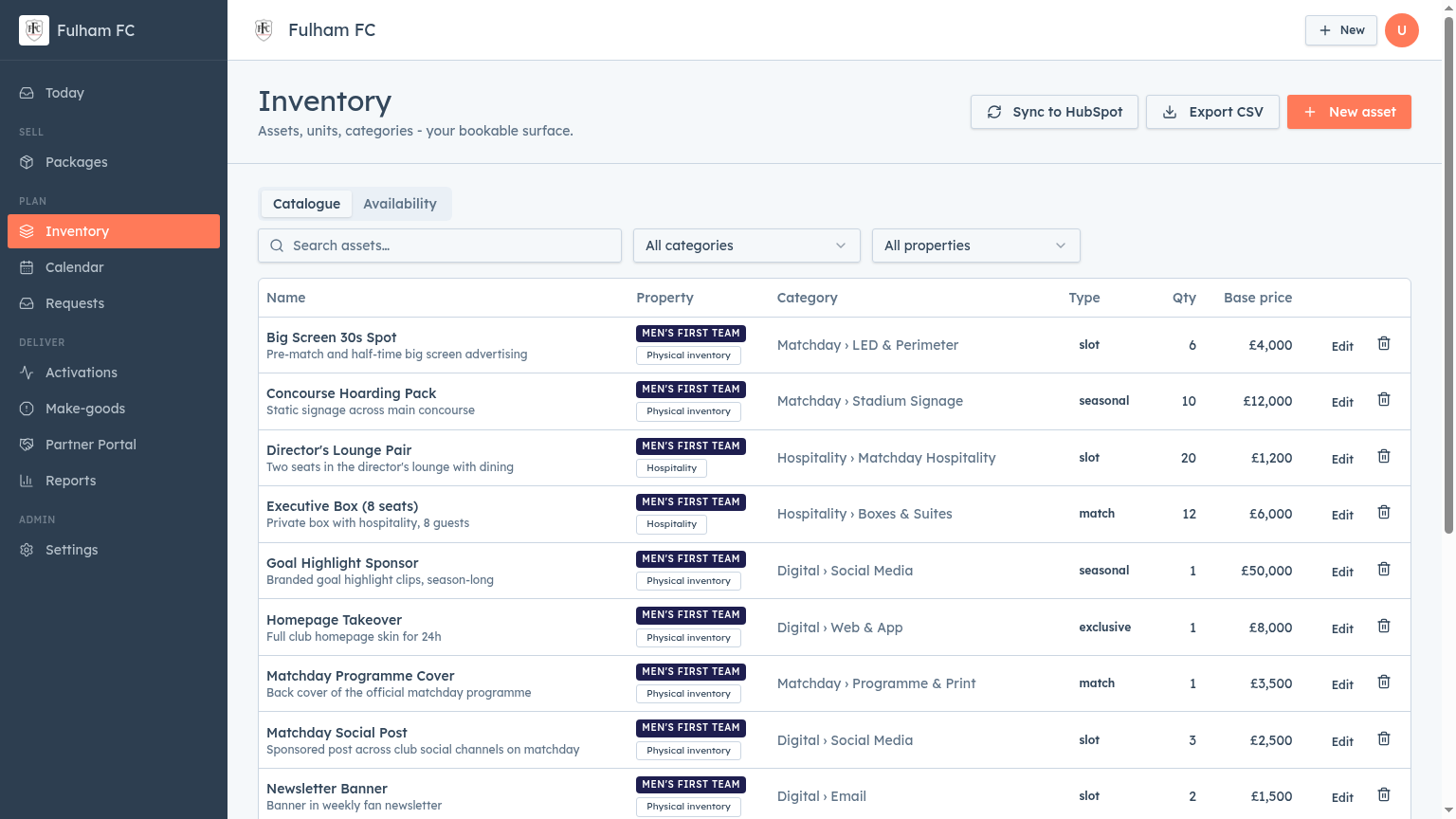Open Partner Portal in the sidebar
1456x819 pixels.
[x=114, y=445]
